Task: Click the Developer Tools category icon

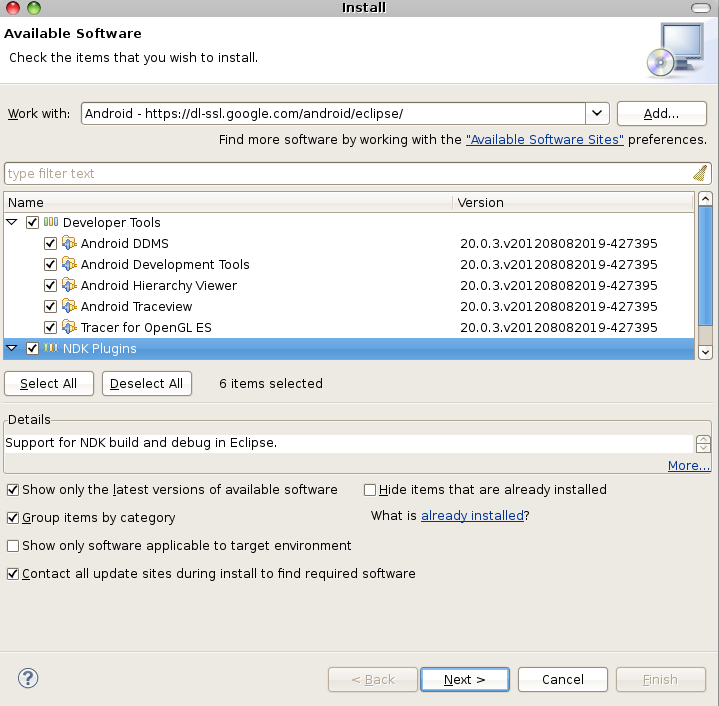Action: pos(51,222)
